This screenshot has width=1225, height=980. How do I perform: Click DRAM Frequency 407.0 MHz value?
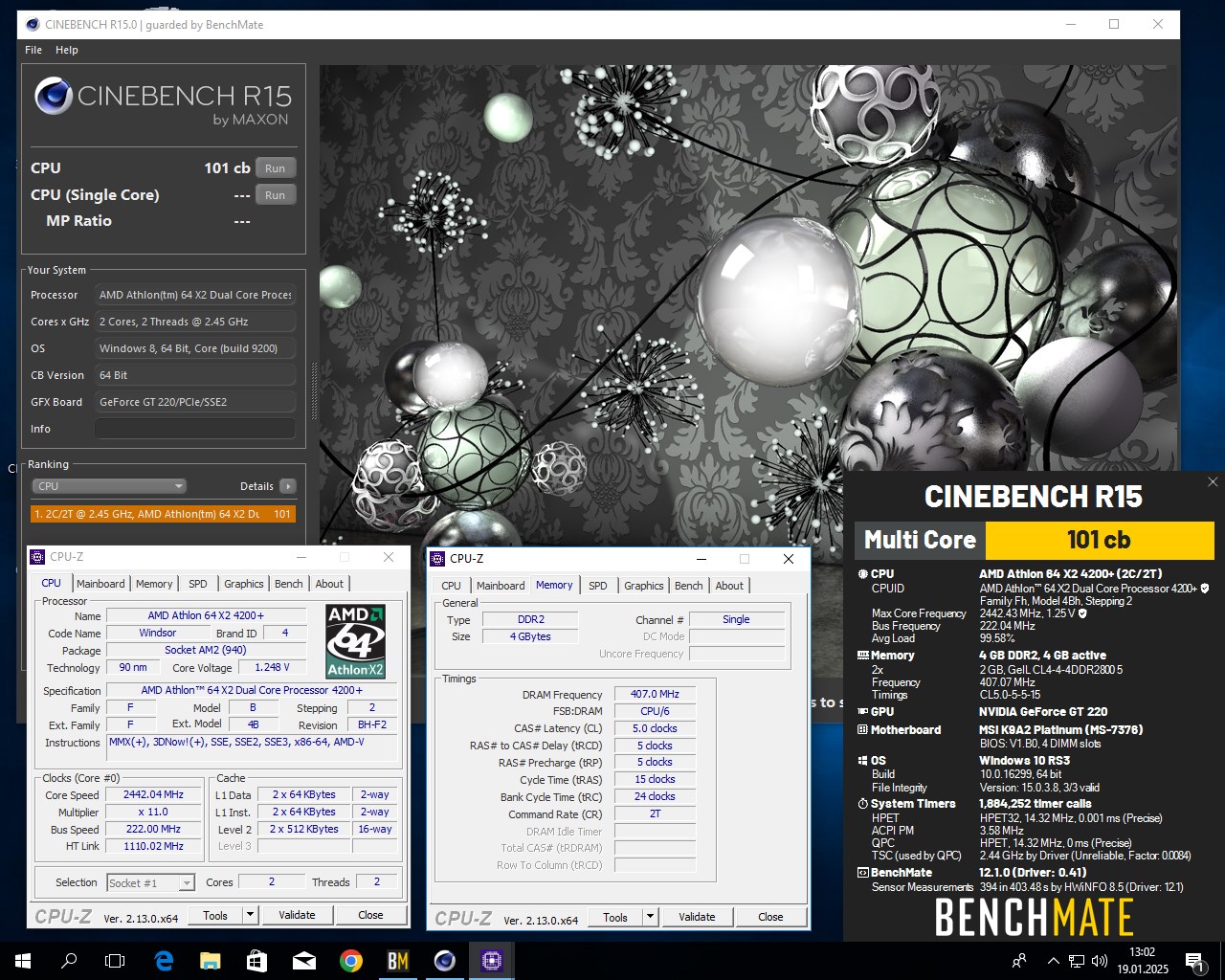point(655,694)
